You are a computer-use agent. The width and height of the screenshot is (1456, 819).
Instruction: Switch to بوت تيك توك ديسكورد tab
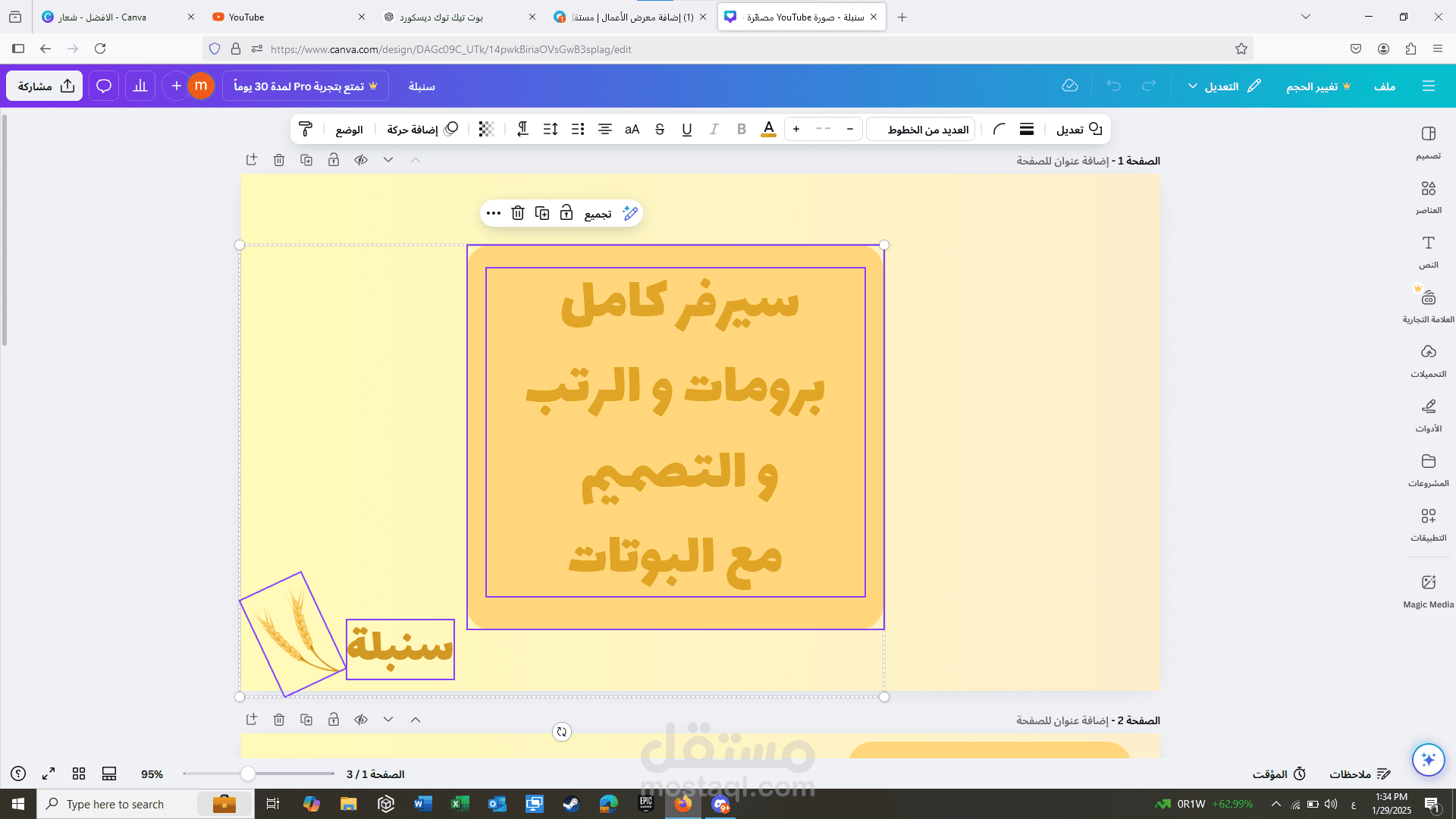[459, 17]
